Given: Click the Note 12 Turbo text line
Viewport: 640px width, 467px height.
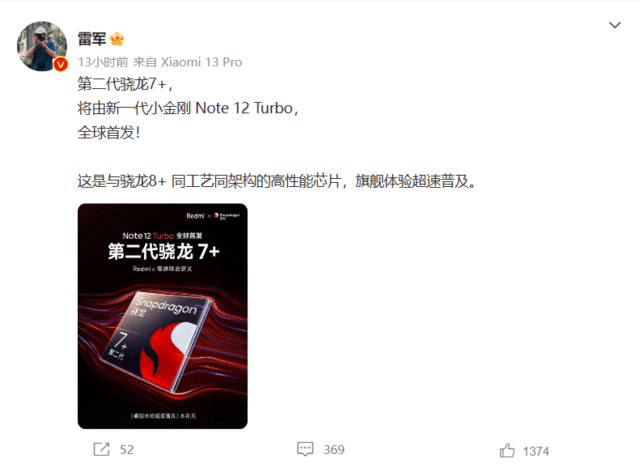Looking at the screenshot, I should point(188,108).
